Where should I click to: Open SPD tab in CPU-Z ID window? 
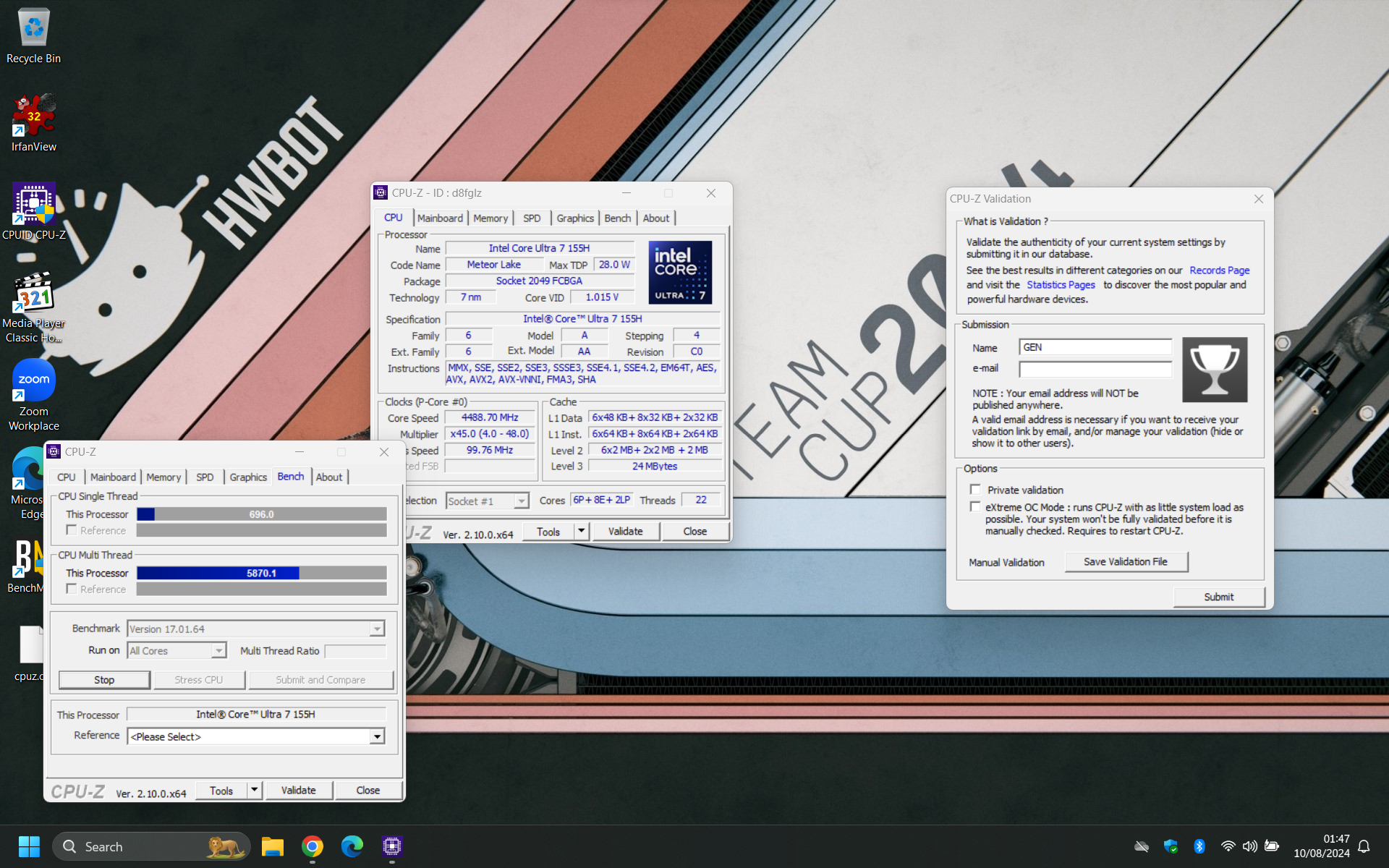(x=532, y=218)
